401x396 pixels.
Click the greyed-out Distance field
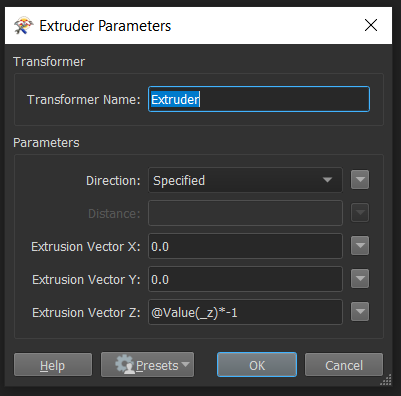point(245,213)
